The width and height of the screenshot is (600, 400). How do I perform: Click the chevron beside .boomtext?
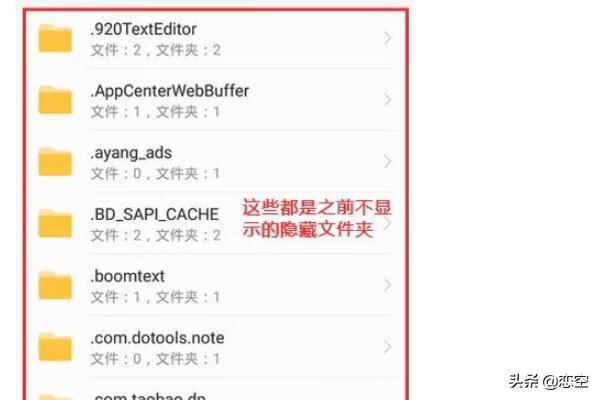[x=387, y=285]
